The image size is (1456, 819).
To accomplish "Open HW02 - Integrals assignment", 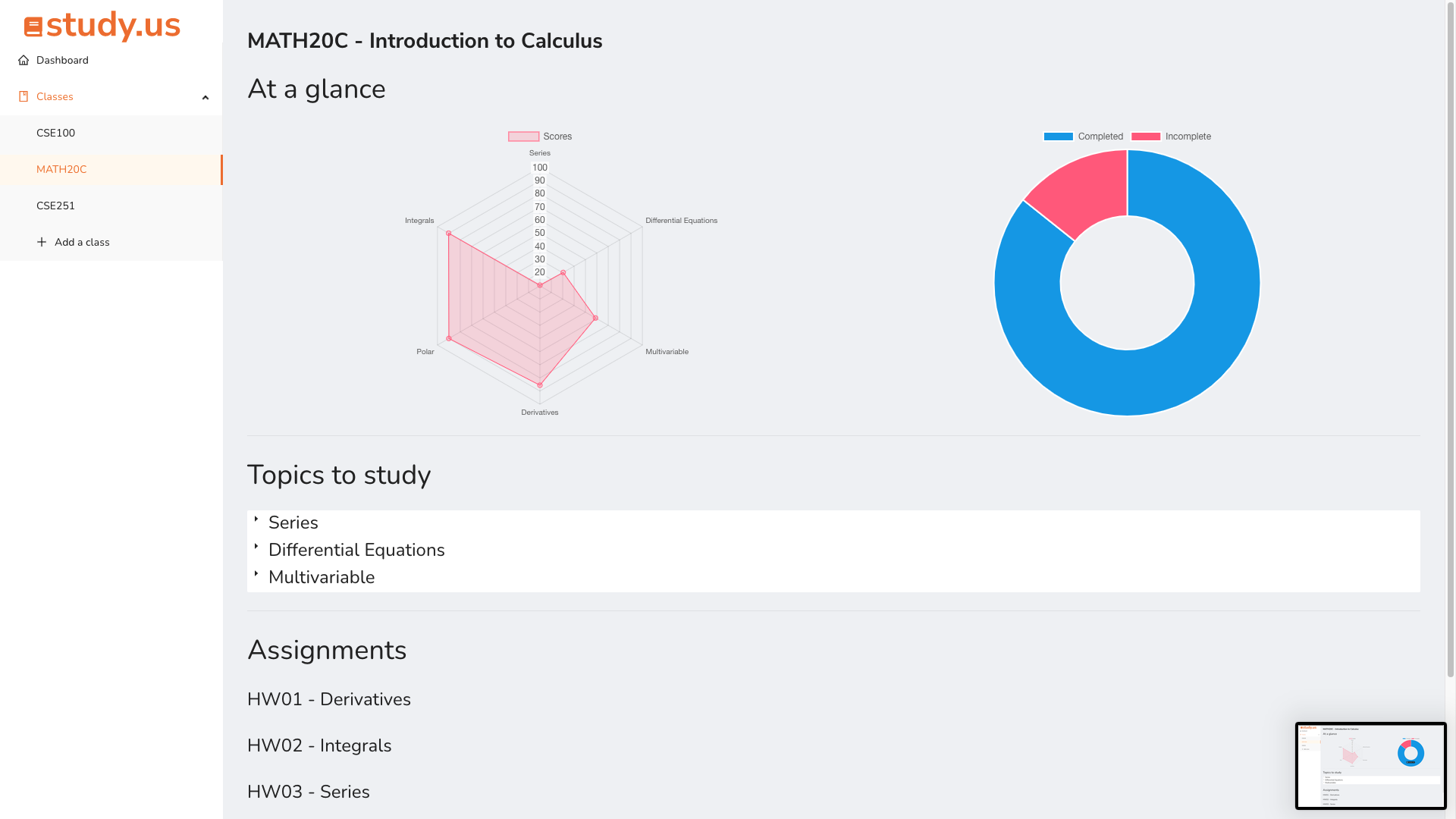I will pyautogui.click(x=319, y=745).
